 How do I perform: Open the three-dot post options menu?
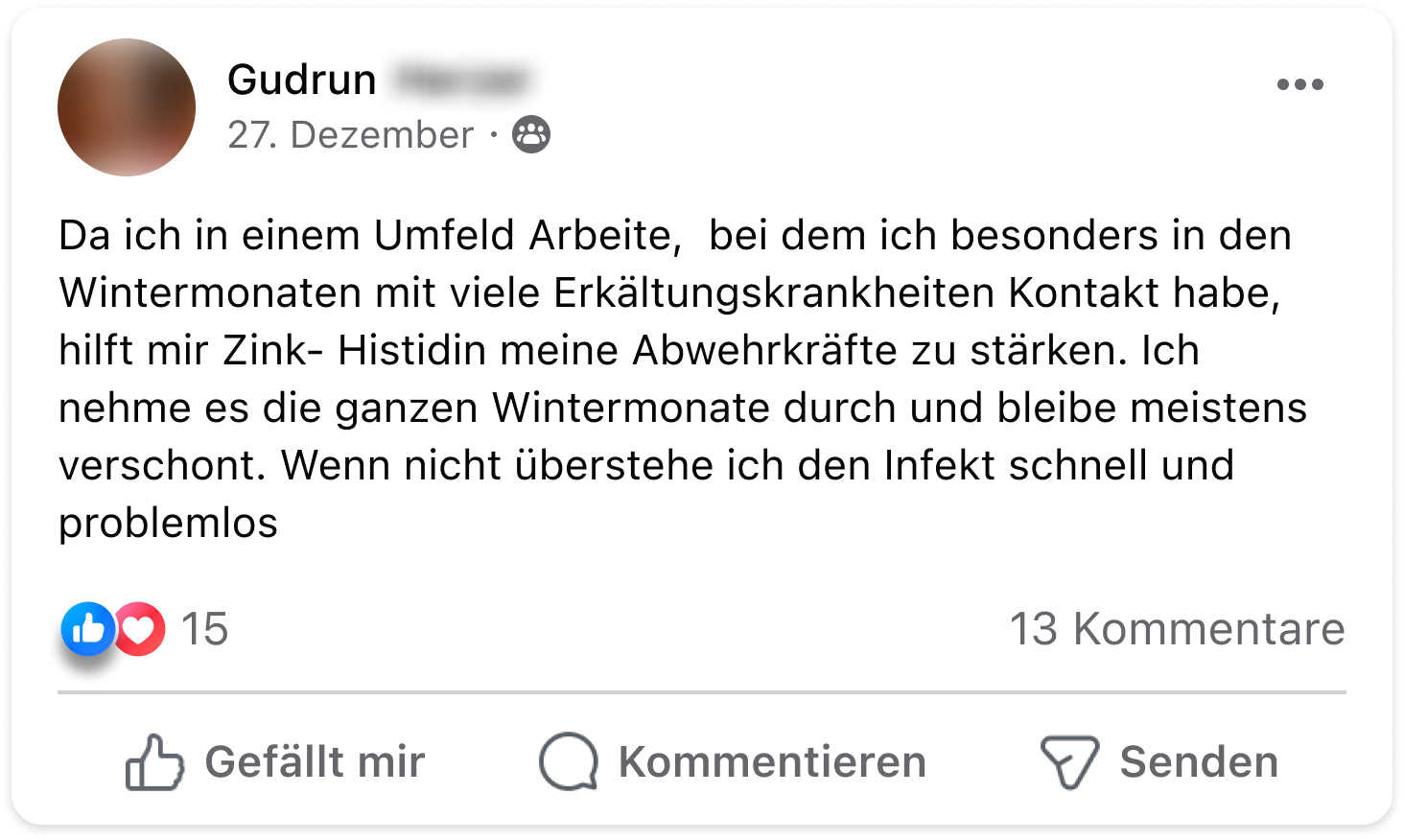[x=1299, y=84]
